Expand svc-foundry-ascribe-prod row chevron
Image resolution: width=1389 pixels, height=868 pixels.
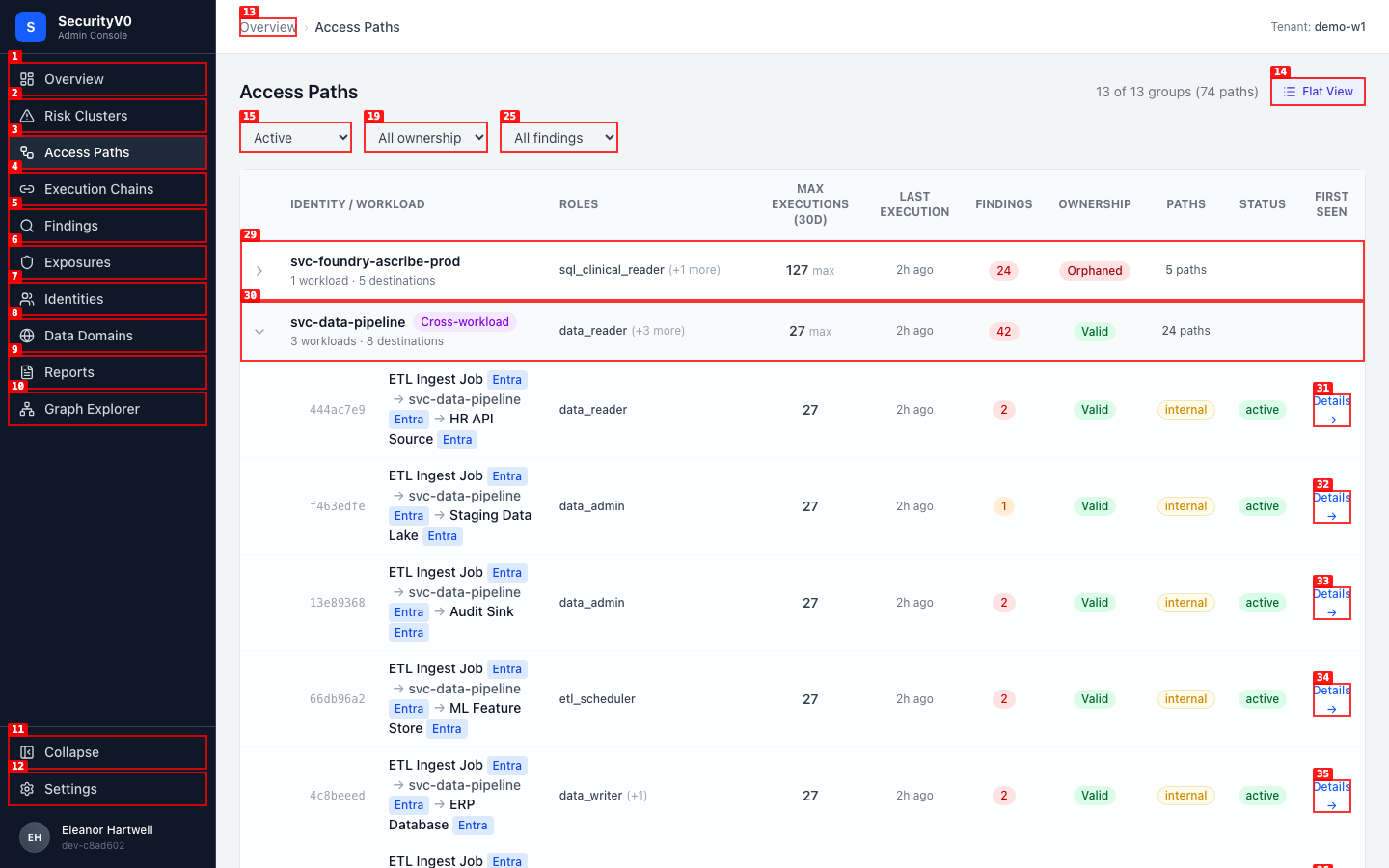[259, 271]
